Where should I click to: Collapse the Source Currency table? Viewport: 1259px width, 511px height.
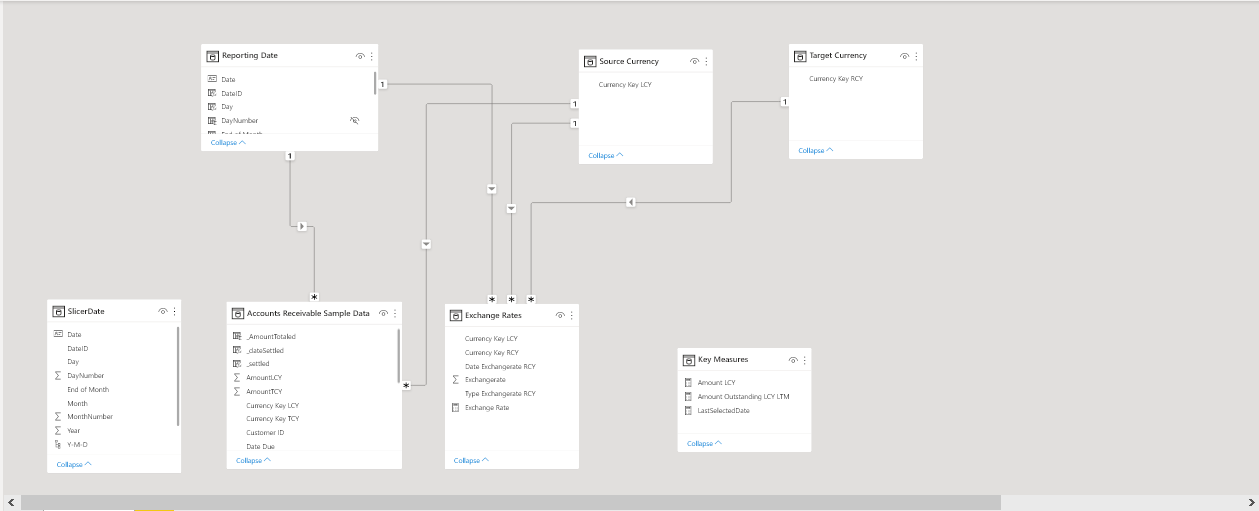click(x=606, y=155)
